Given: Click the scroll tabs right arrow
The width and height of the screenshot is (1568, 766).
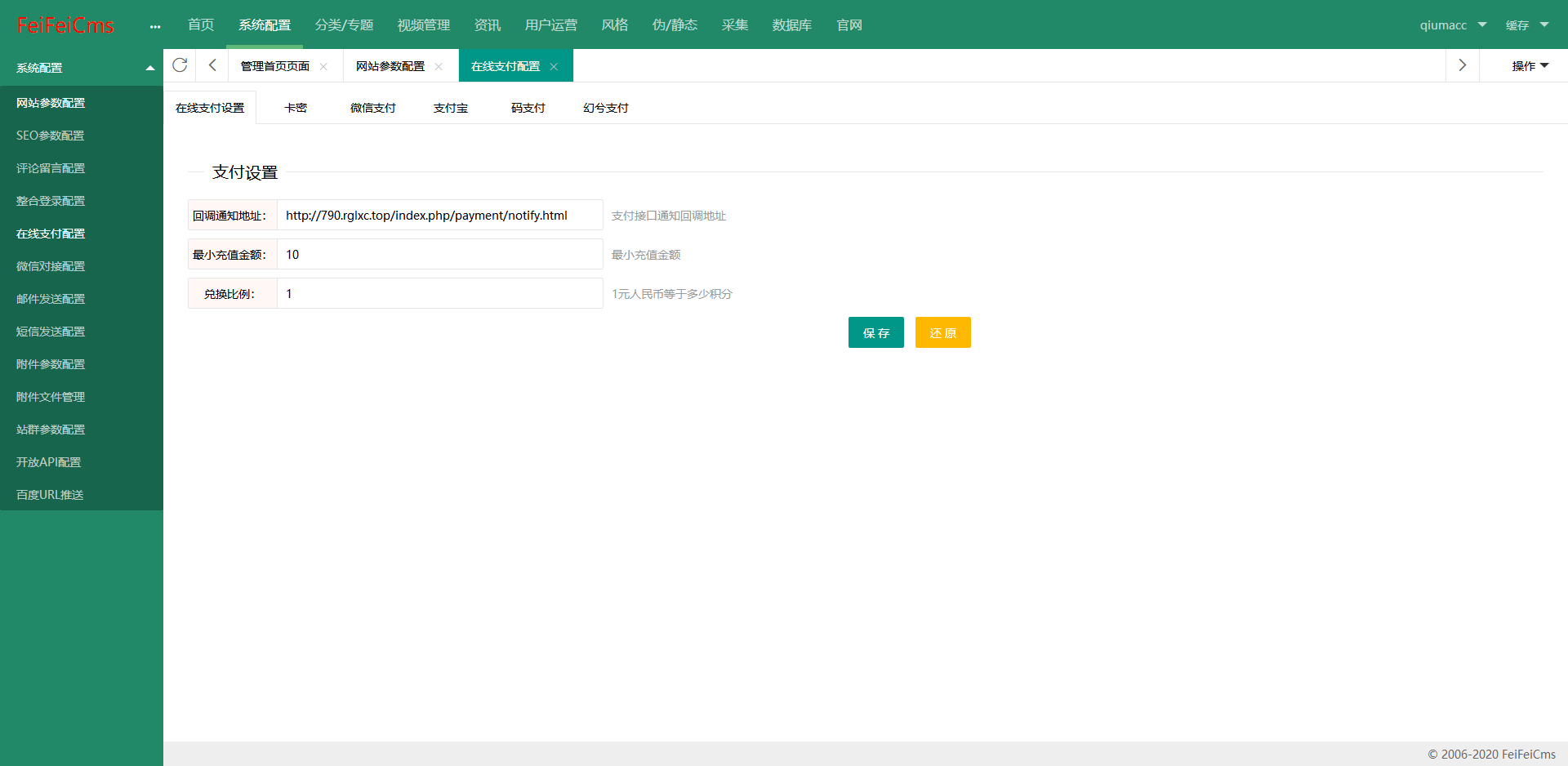Looking at the screenshot, I should 1462,65.
